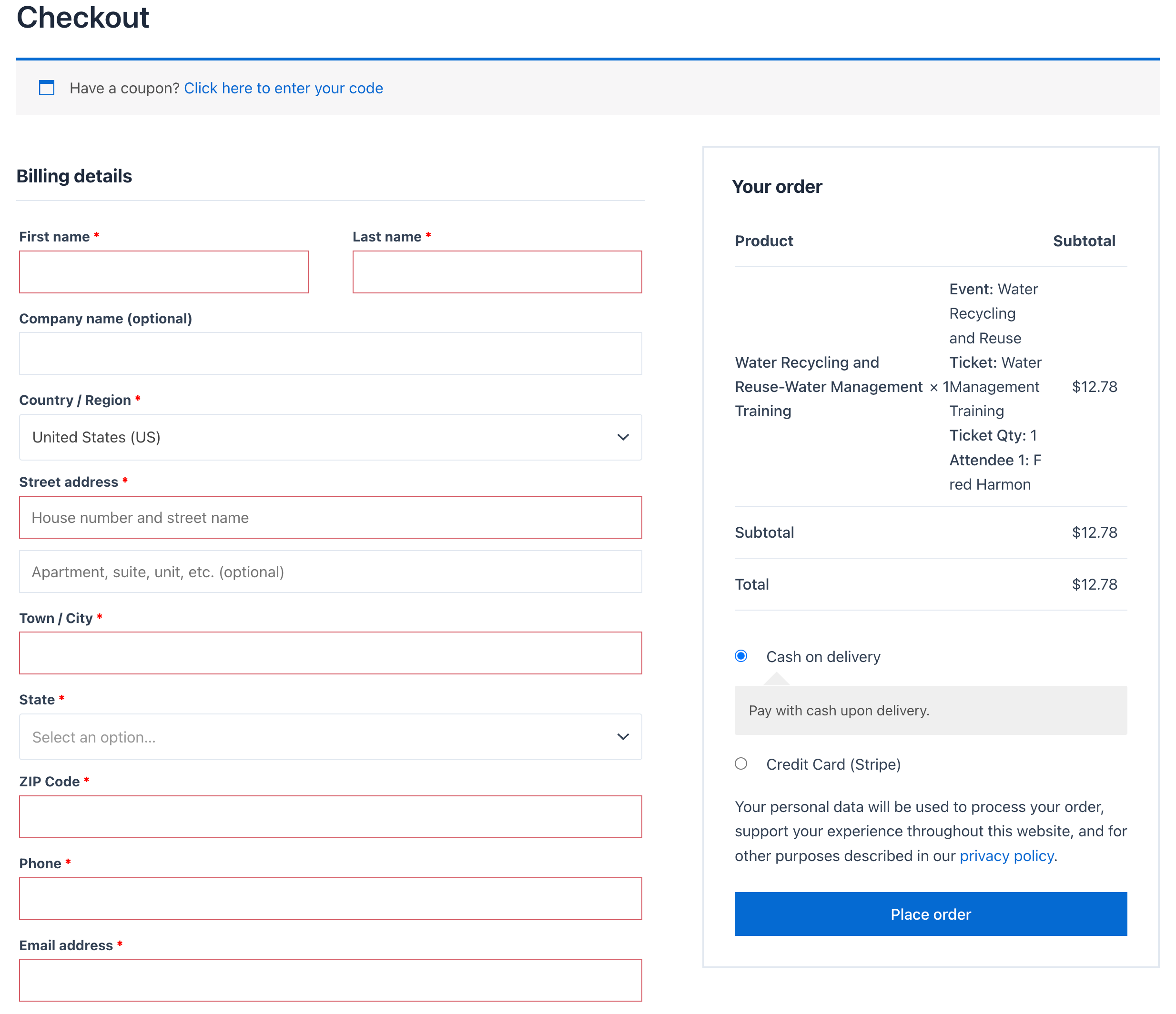
Task: Click into the Phone number field
Action: [x=330, y=899]
